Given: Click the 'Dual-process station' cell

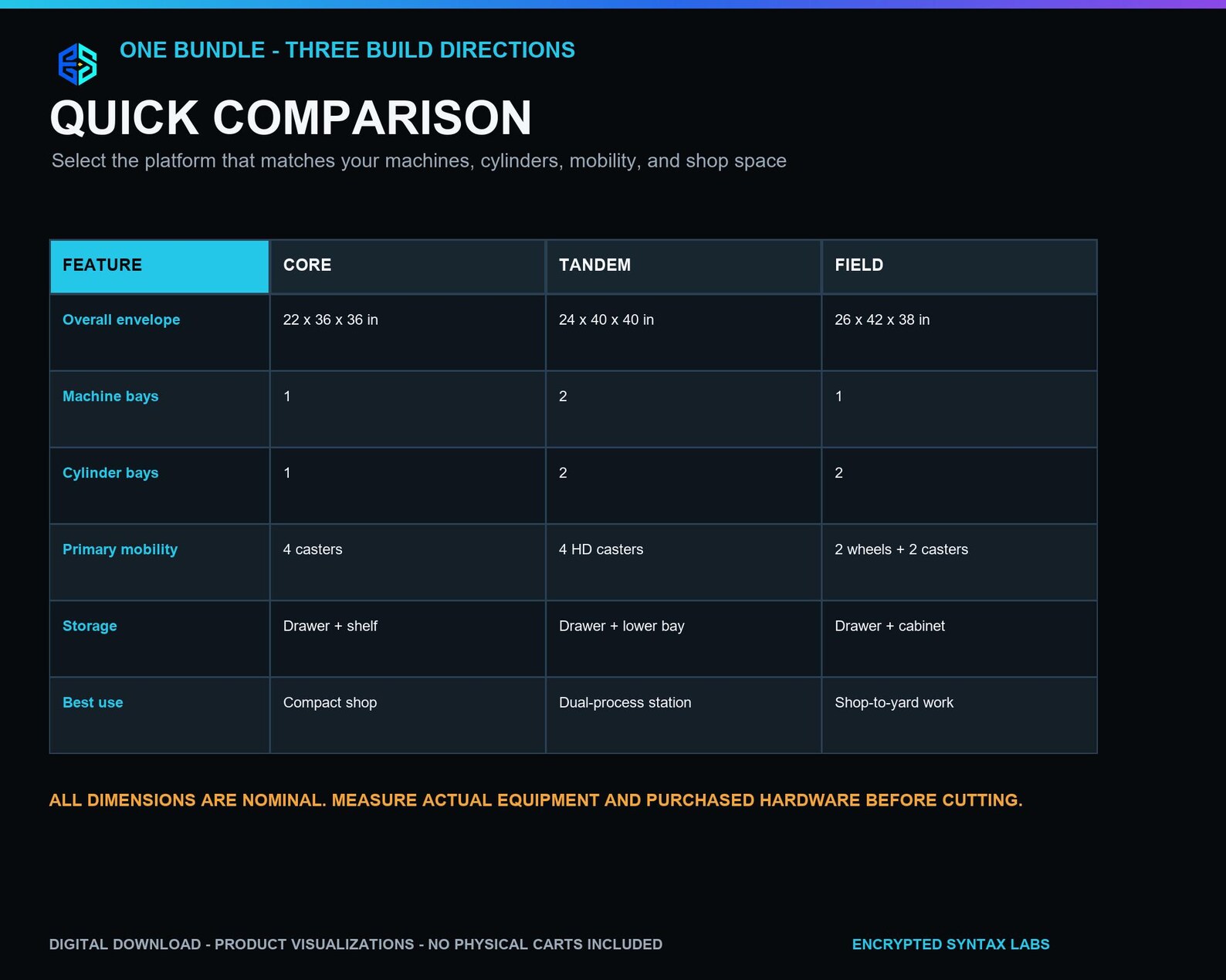Looking at the screenshot, I should [683, 715].
